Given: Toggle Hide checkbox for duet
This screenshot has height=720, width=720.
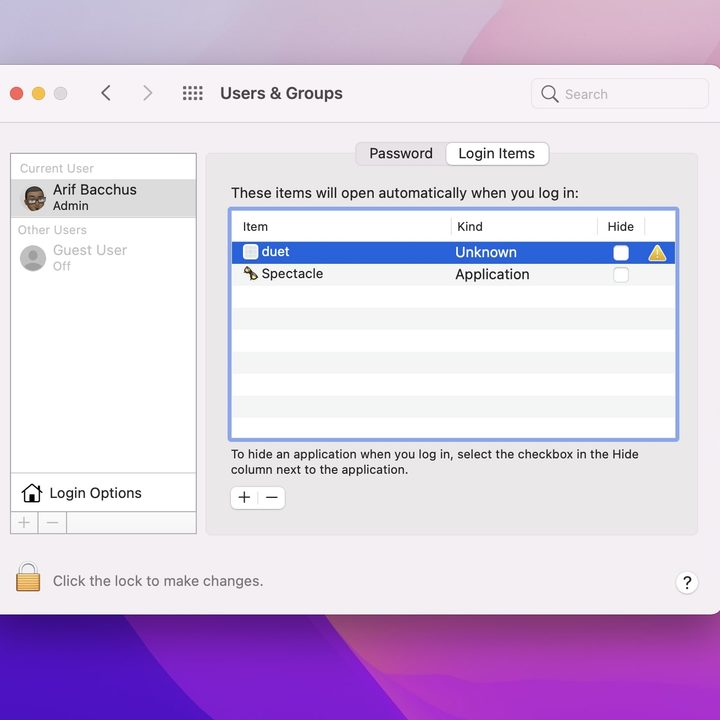Looking at the screenshot, I should 621,253.
